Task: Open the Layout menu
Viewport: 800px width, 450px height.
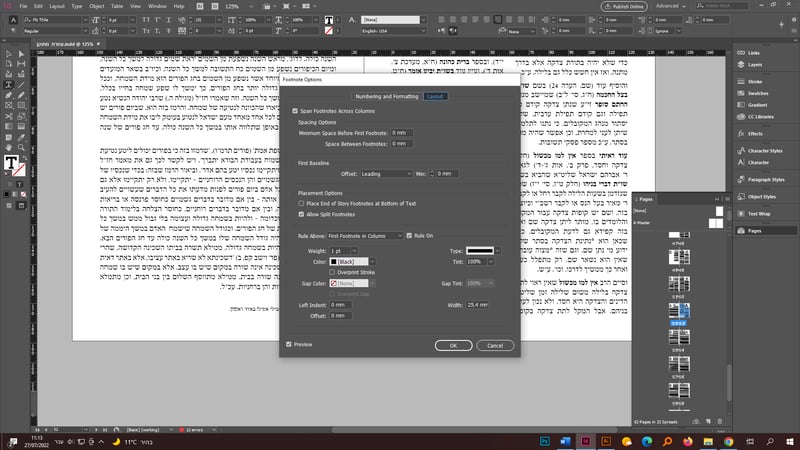Action: click(57, 6)
